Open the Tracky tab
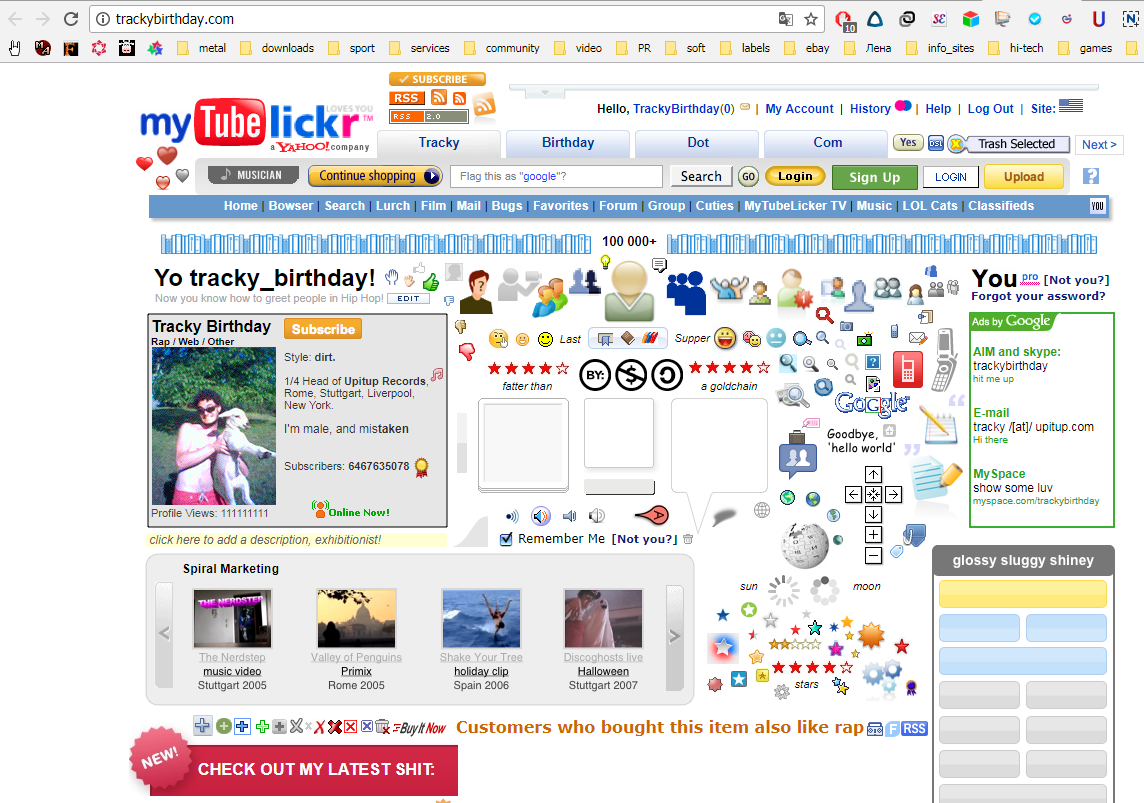1144x803 pixels. coord(439,143)
